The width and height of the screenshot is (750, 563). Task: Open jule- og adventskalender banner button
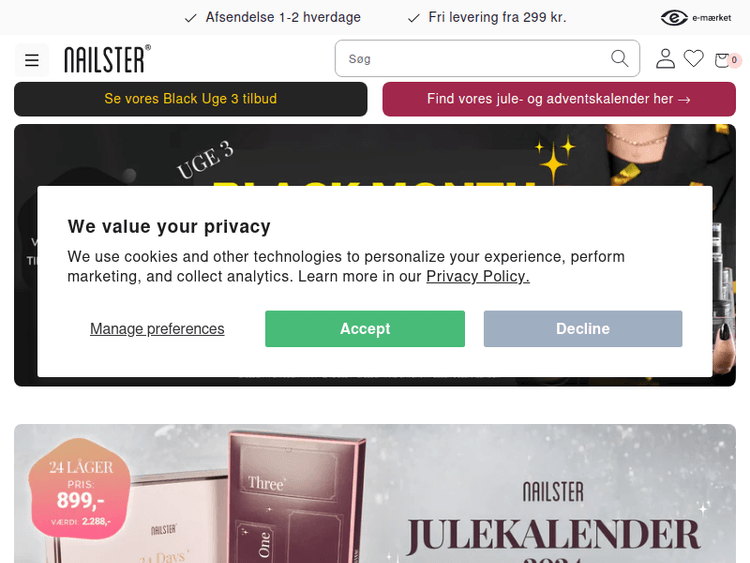point(559,99)
